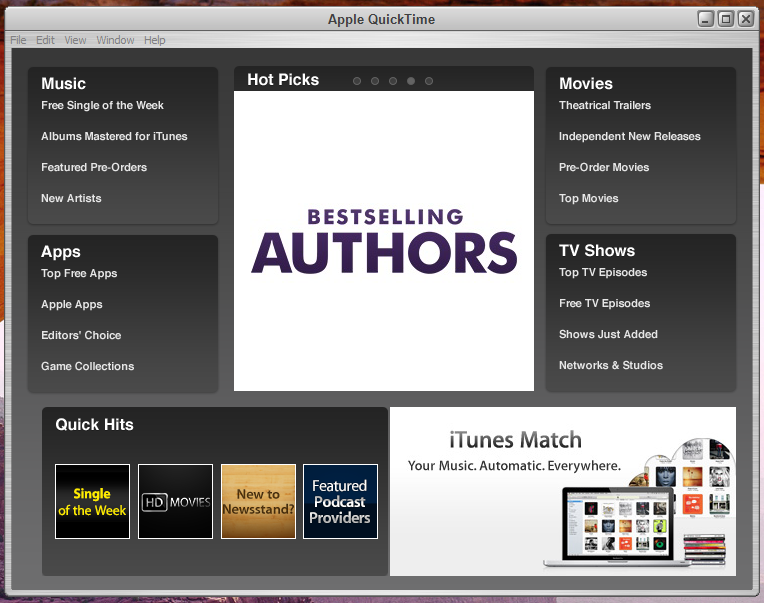Select the fifth Hot Picks page dot
Image resolution: width=764 pixels, height=603 pixels.
click(x=429, y=81)
